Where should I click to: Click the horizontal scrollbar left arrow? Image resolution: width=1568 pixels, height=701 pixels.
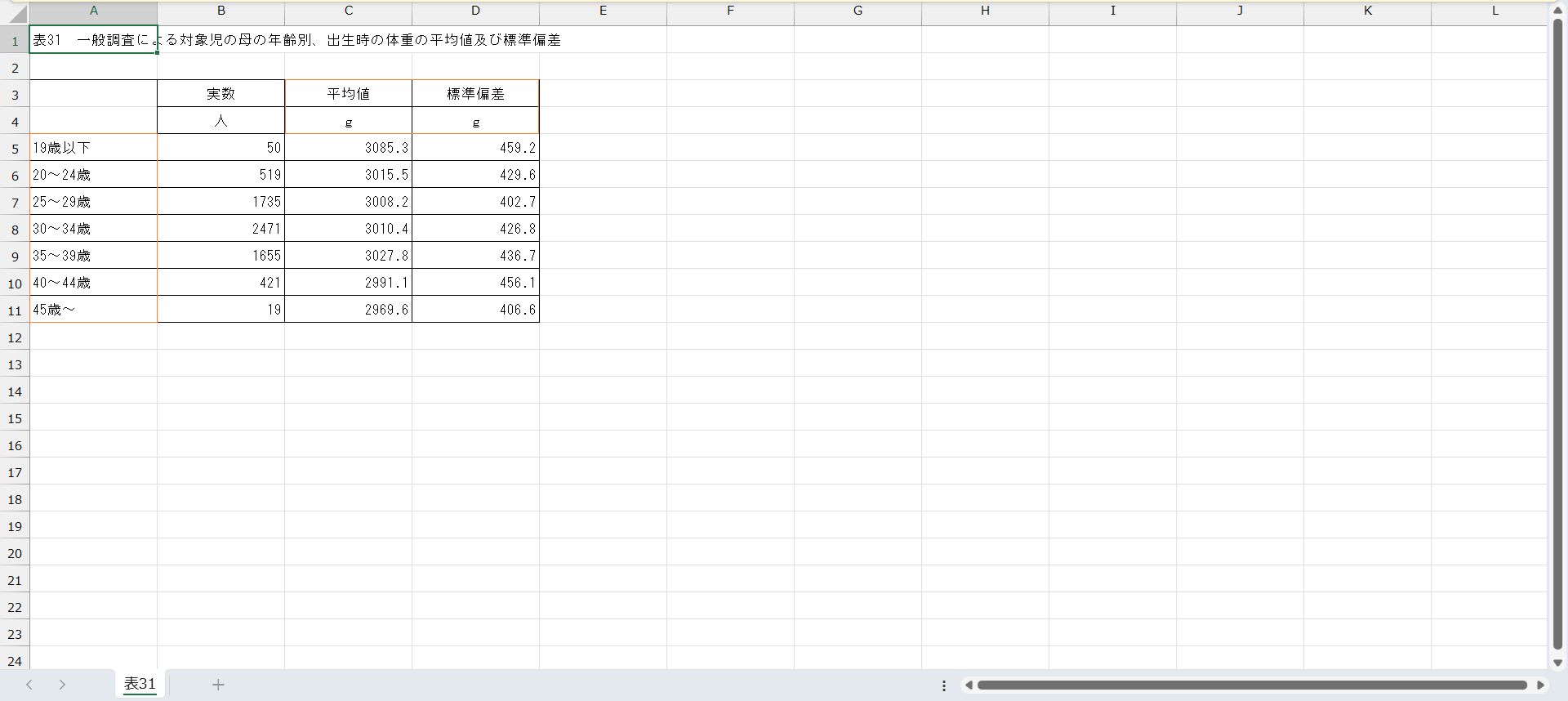[x=969, y=685]
